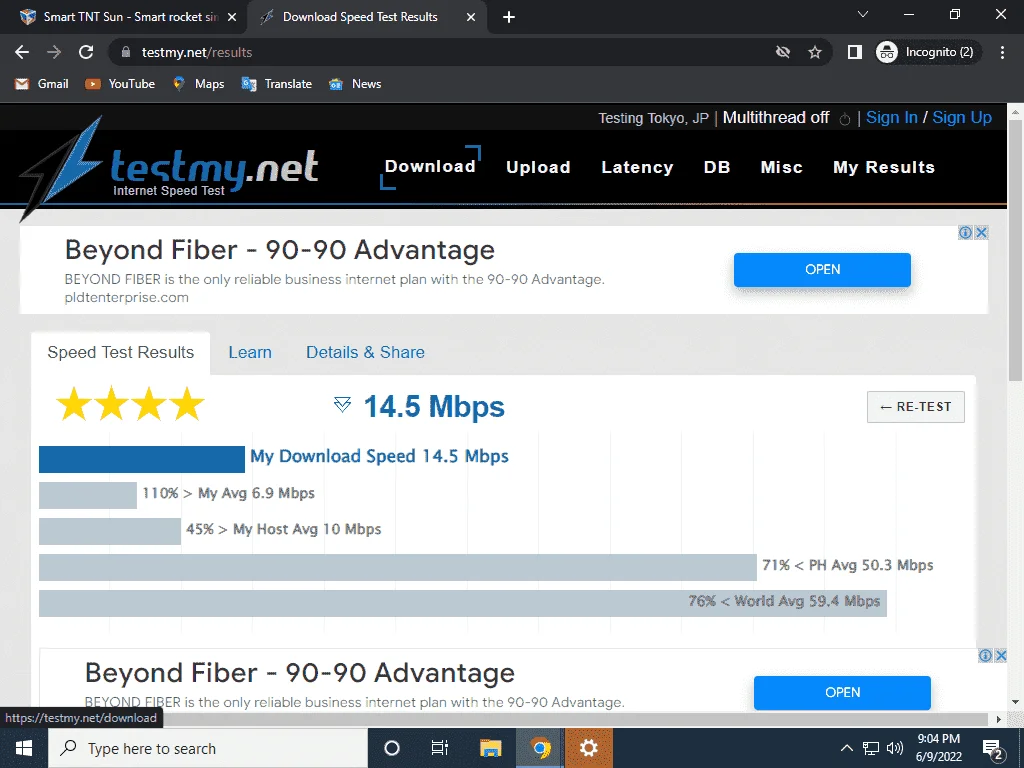Open the Upload menu item

(x=538, y=167)
